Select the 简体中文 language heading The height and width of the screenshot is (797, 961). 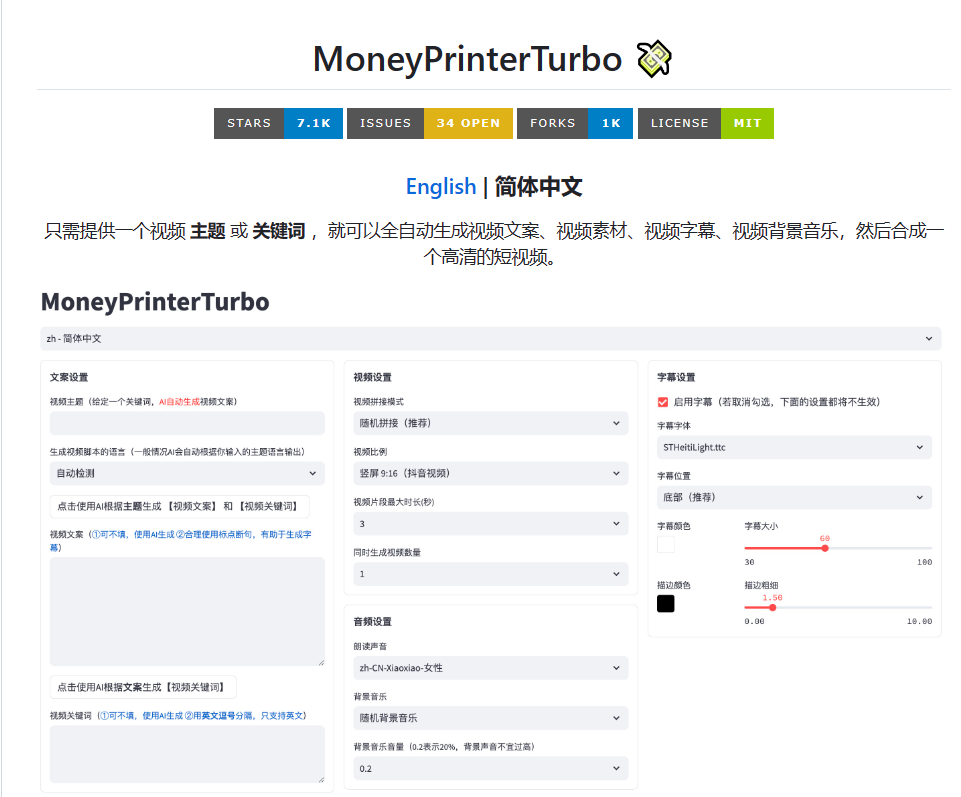point(538,186)
